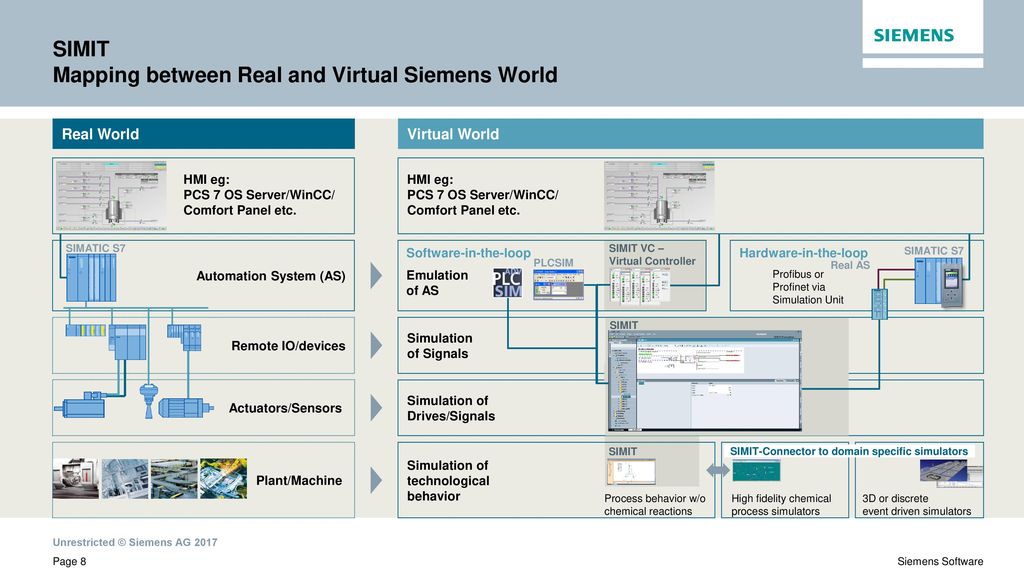Screen dimensions: 1024x576
Task: Click the Unrestricted © Siemens AG 2017 footer
Action: (x=135, y=542)
